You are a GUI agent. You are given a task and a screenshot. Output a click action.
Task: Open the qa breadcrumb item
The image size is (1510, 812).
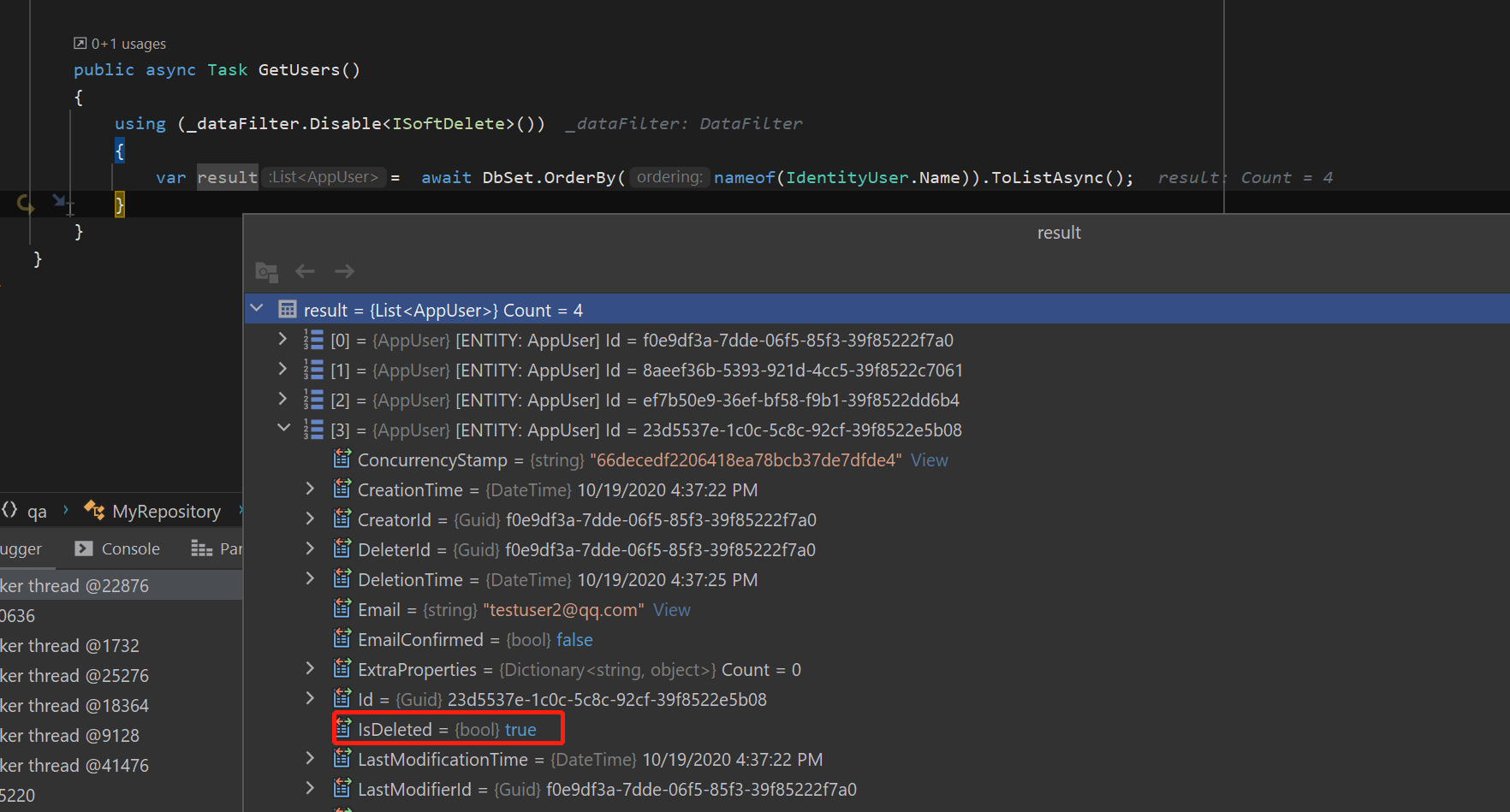point(37,510)
